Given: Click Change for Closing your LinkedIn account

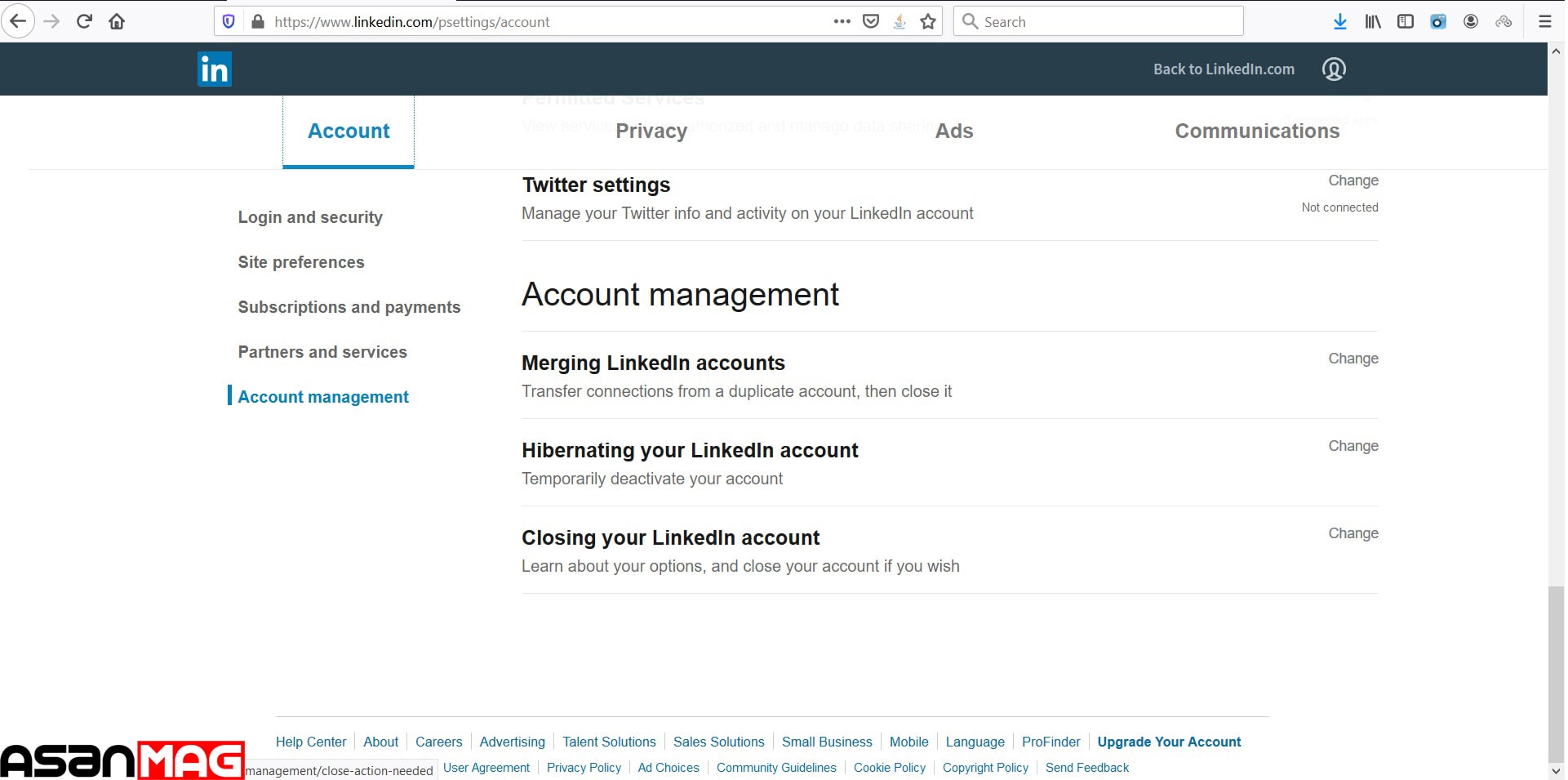Looking at the screenshot, I should 1353,533.
